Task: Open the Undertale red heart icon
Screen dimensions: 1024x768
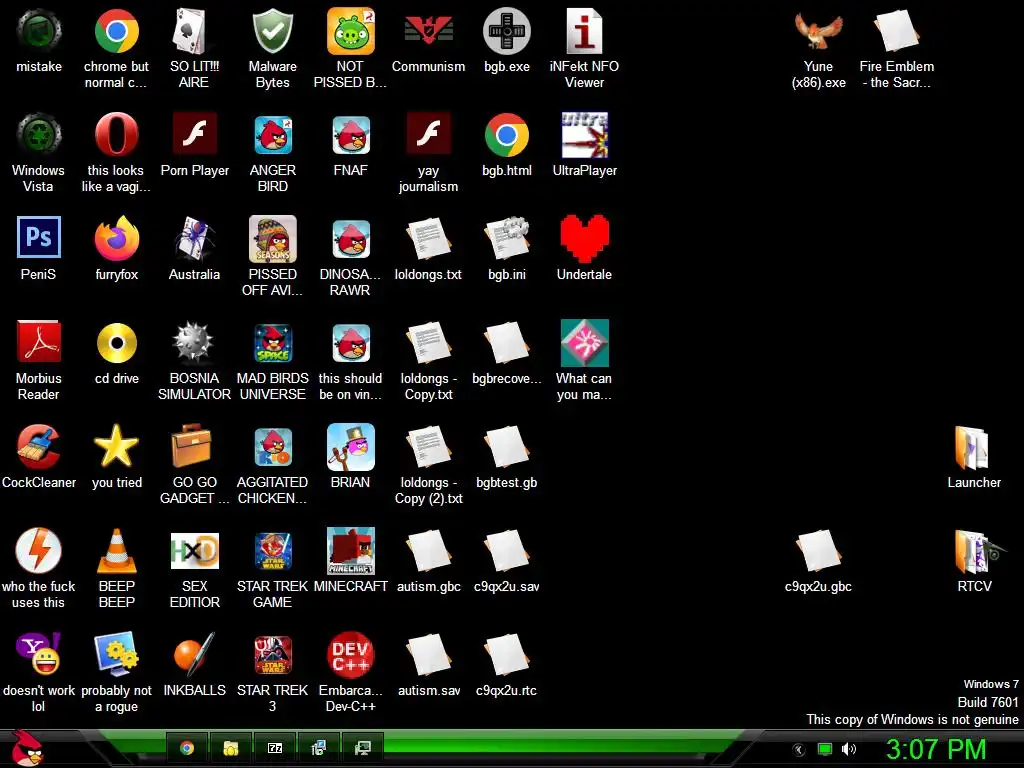Action: tap(584, 239)
